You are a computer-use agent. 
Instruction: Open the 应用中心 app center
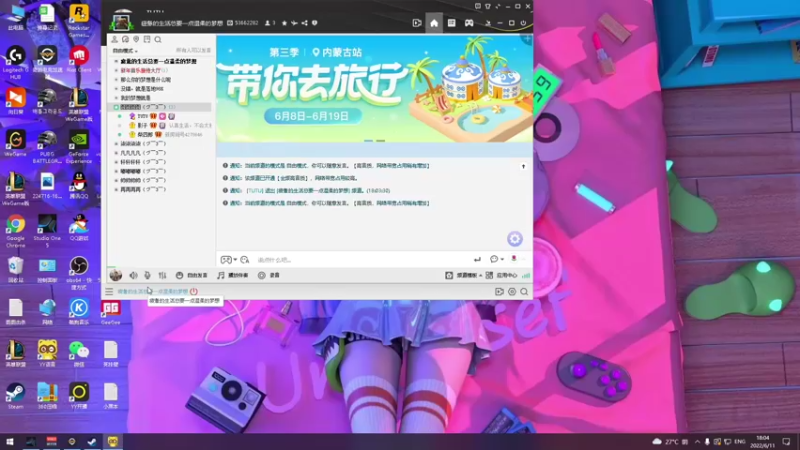pos(502,276)
